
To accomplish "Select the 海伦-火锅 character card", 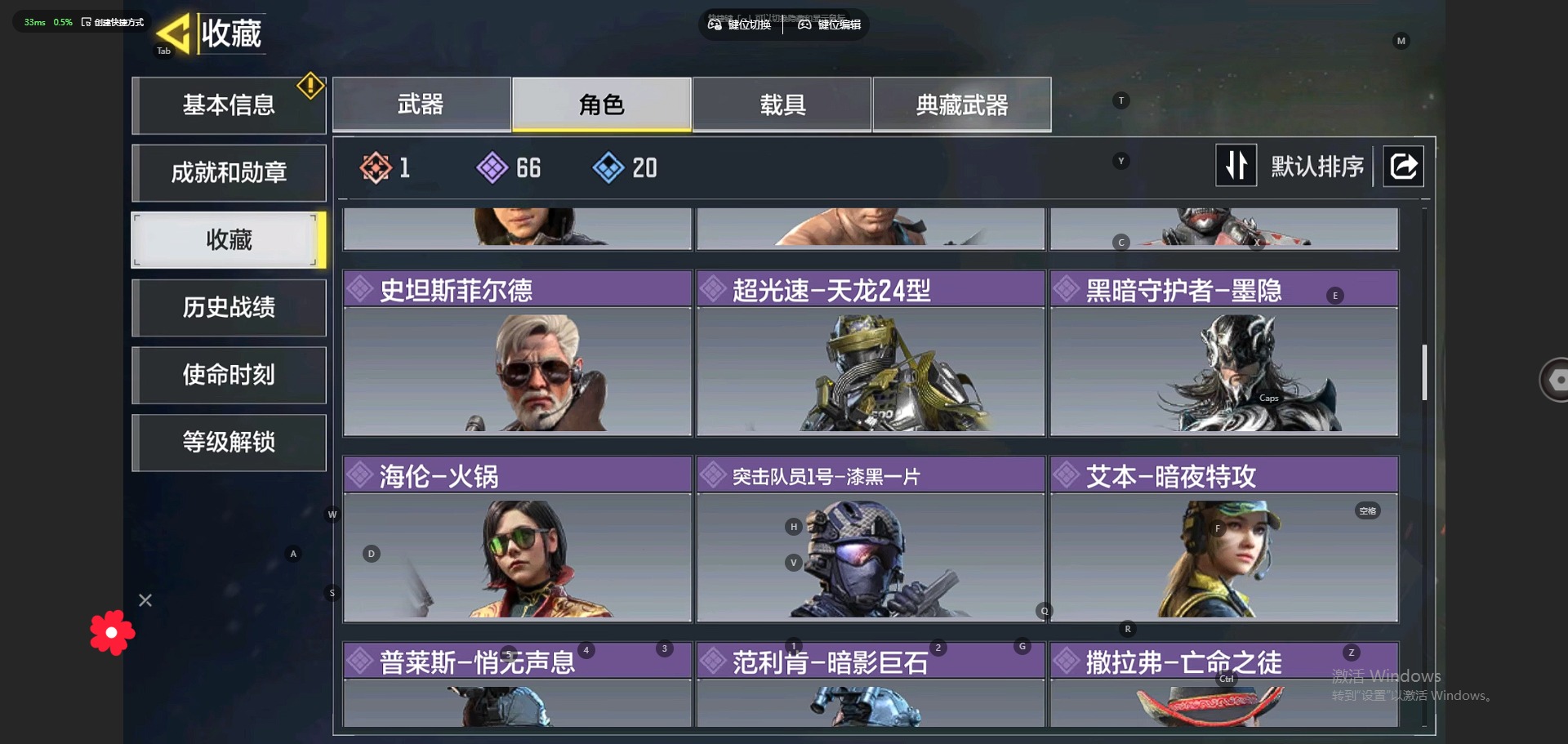I will click(x=518, y=539).
